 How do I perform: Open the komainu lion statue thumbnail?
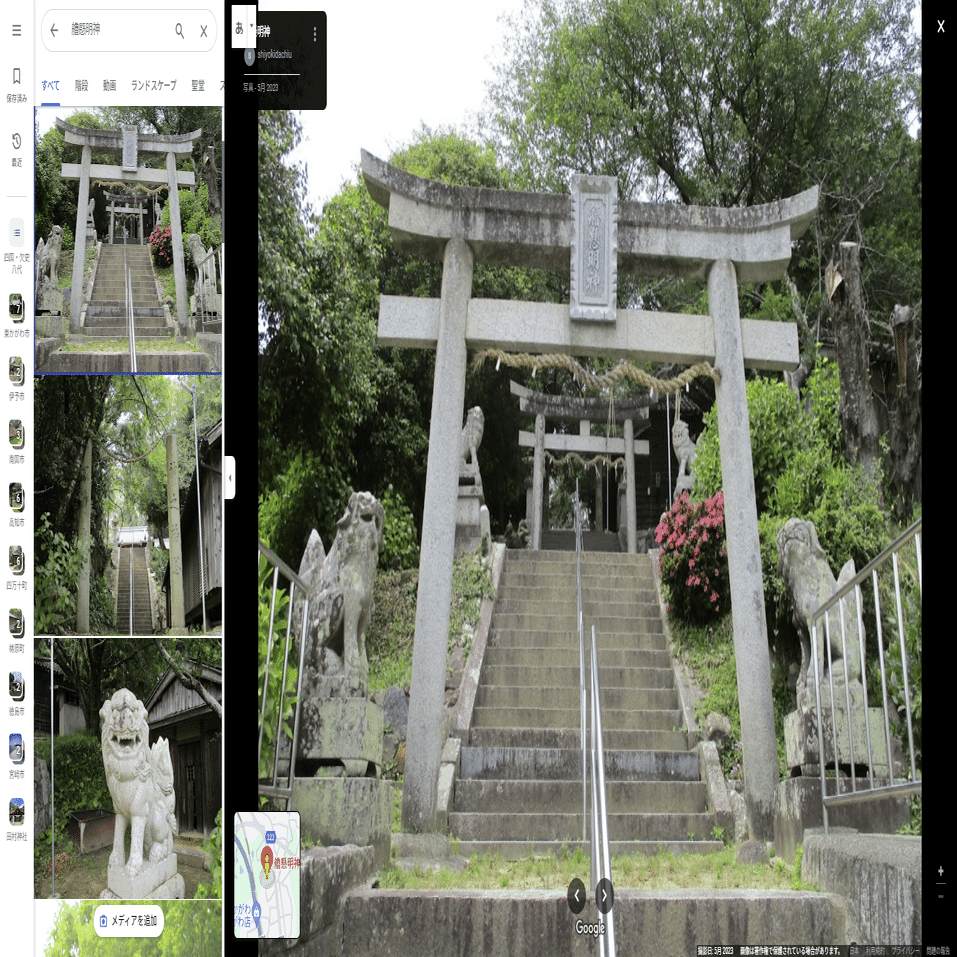[128, 768]
